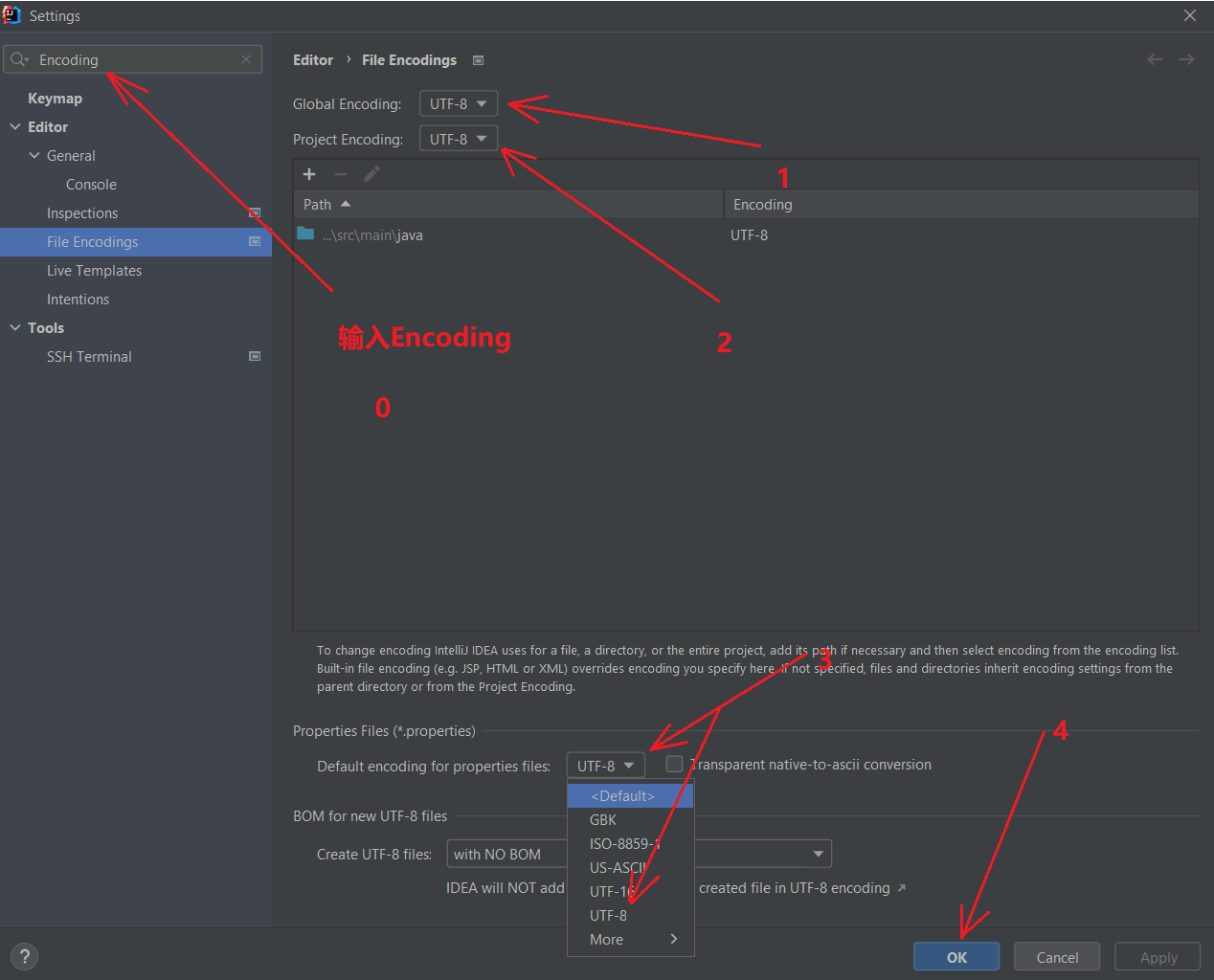The height and width of the screenshot is (980, 1214).
Task: Open the Global Encoding dropdown
Action: click(x=459, y=103)
